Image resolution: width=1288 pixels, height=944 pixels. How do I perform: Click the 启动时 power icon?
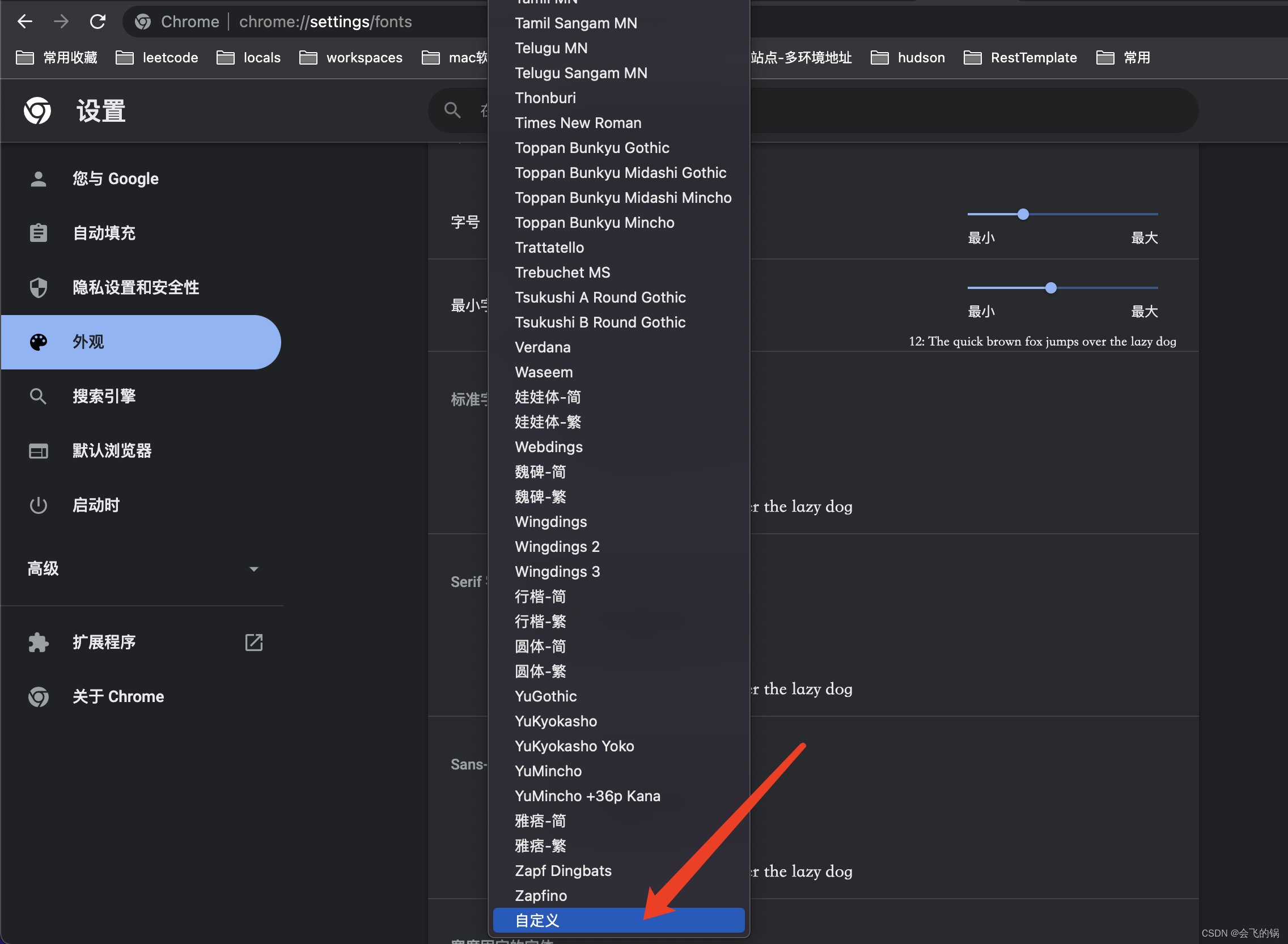coord(39,505)
